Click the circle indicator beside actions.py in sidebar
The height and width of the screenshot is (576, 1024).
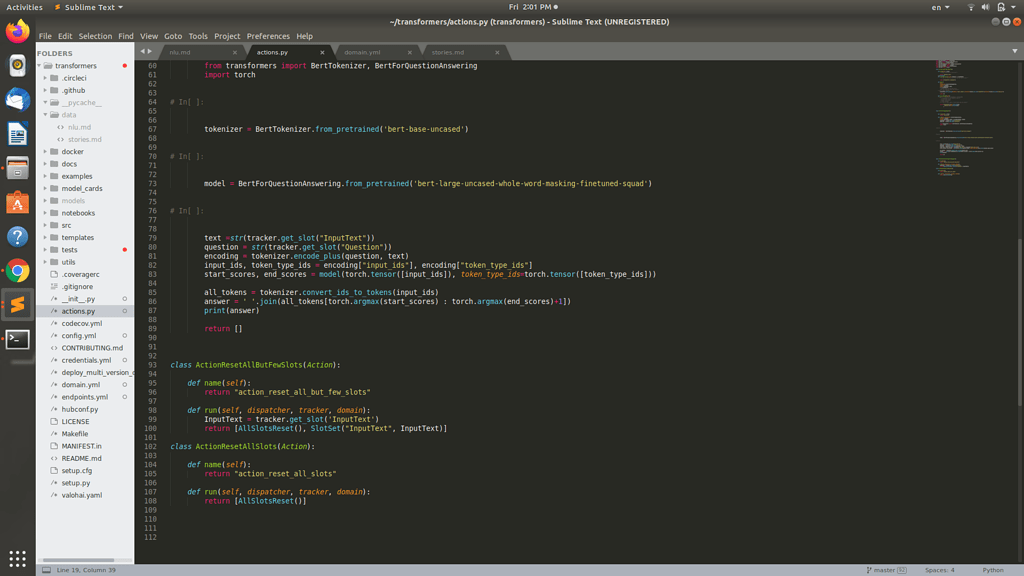click(x=124, y=311)
